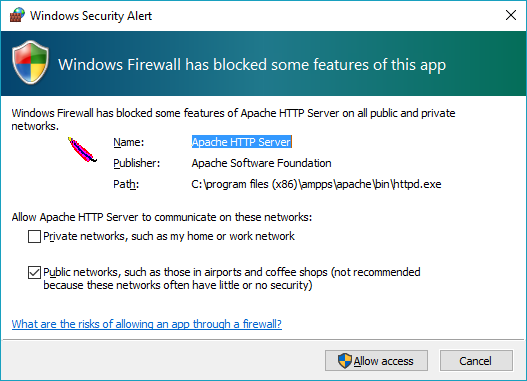
Task: Click the firewall icon in title bar
Action: coord(17,15)
